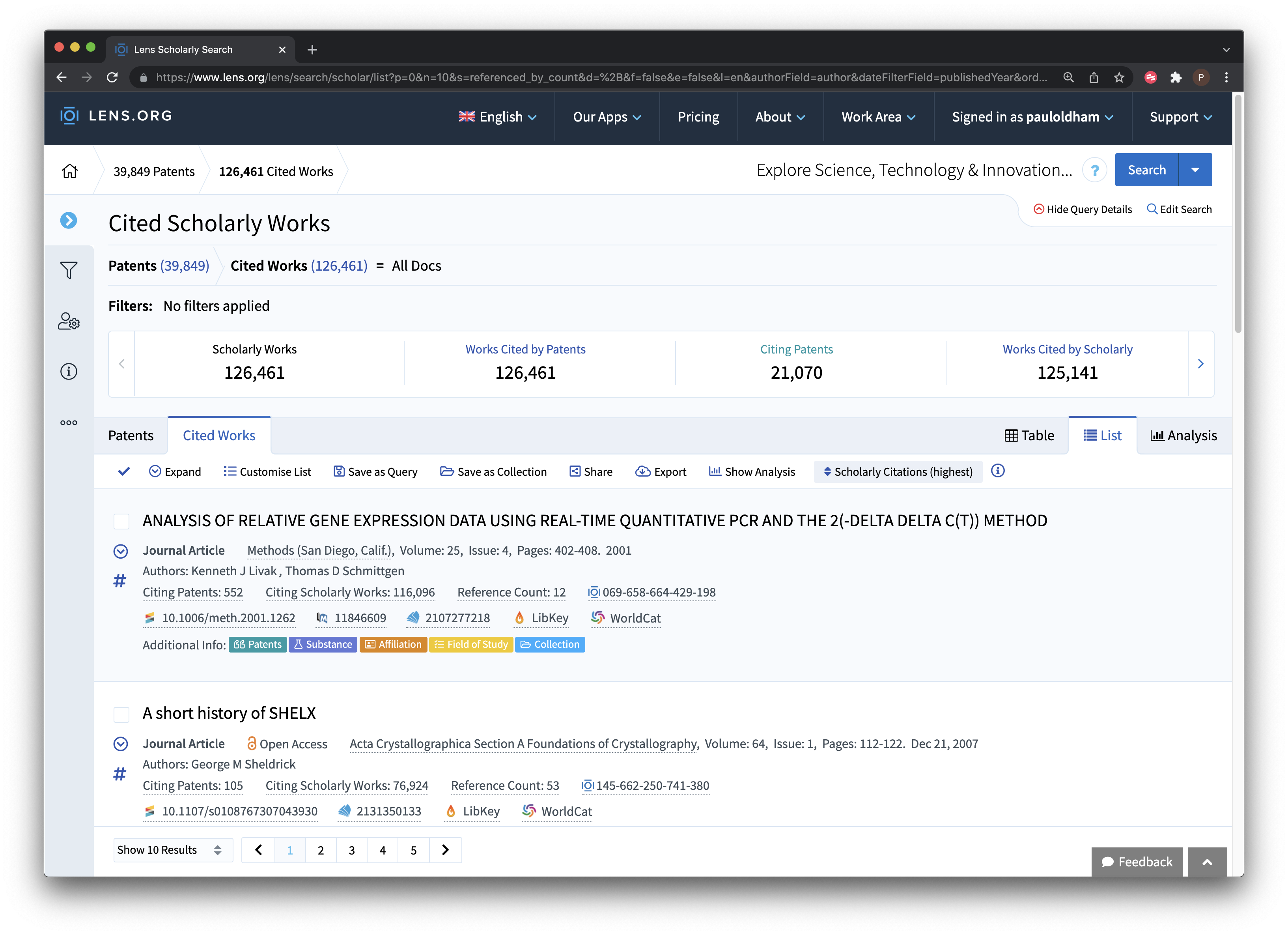
Task: Navigate to page 2 of results
Action: click(x=320, y=850)
